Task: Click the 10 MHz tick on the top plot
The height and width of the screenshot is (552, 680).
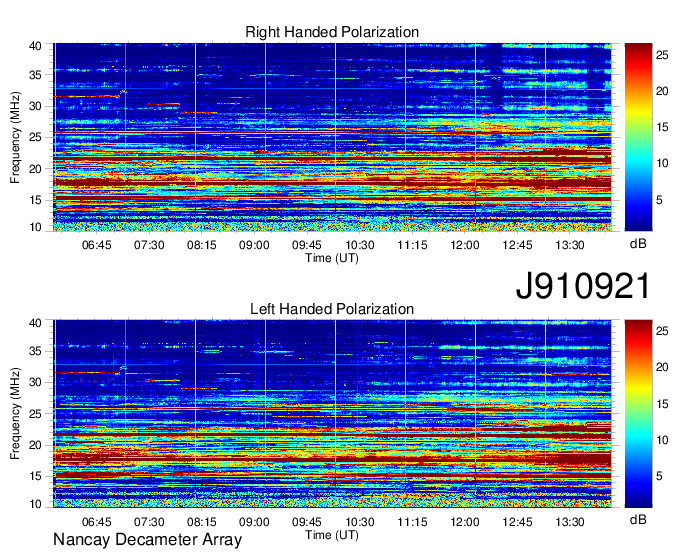Action: [x=35, y=227]
